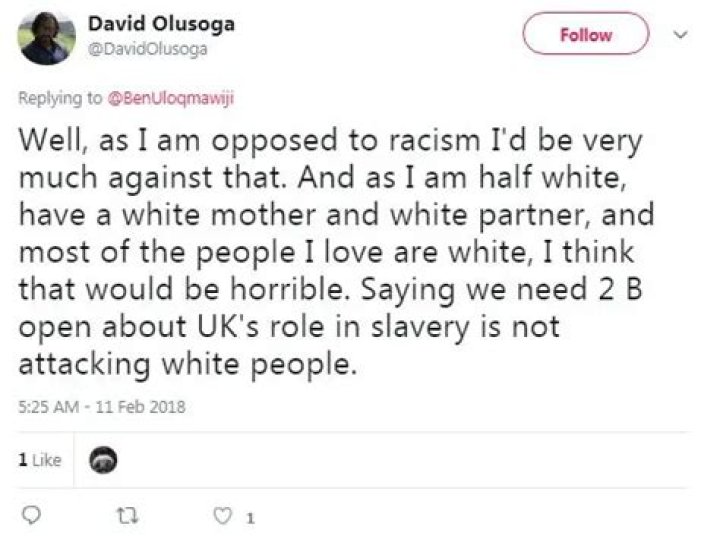
Task: Open David Olusoga's profile avatar
Action: (46, 38)
